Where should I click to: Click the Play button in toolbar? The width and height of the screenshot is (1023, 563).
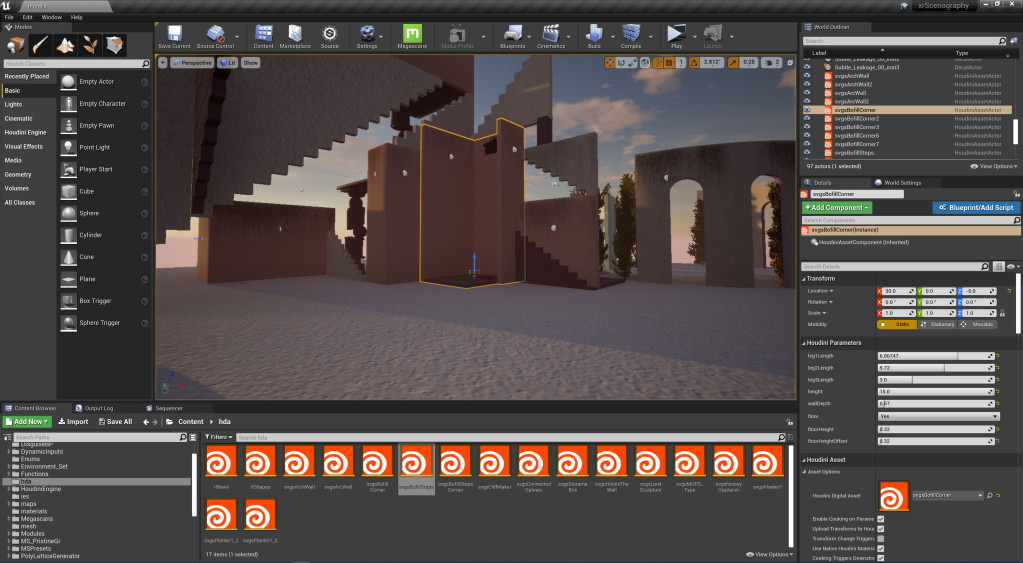pos(676,34)
